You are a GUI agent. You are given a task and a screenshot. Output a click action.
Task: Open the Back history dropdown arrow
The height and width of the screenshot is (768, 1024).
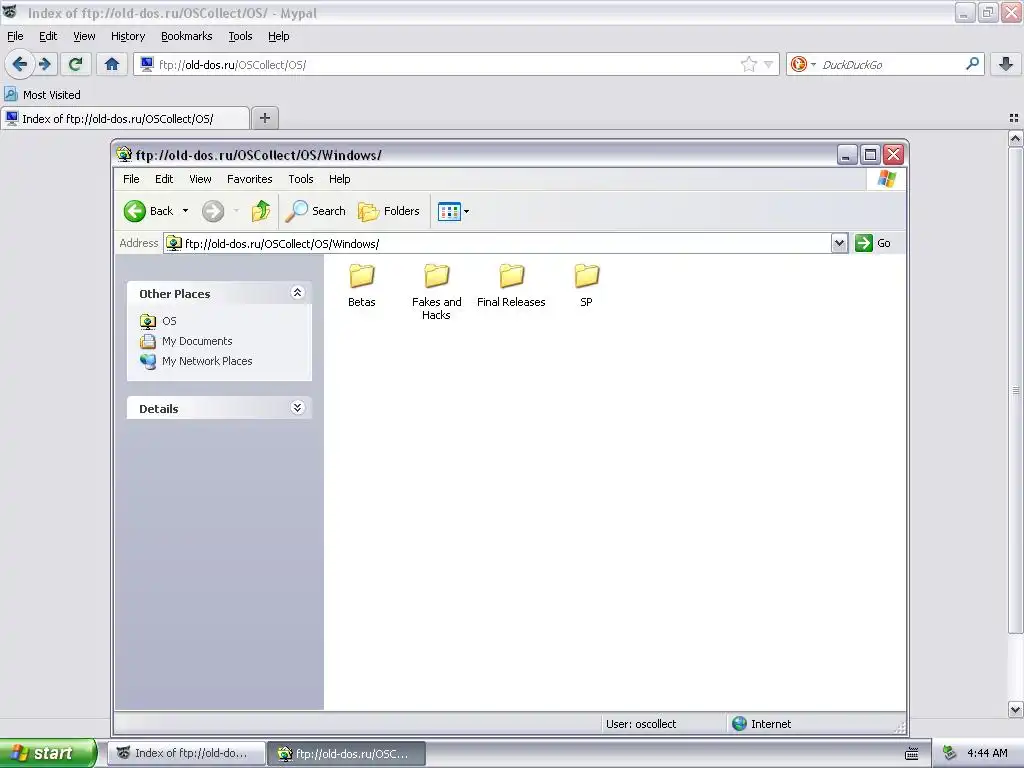[185, 211]
